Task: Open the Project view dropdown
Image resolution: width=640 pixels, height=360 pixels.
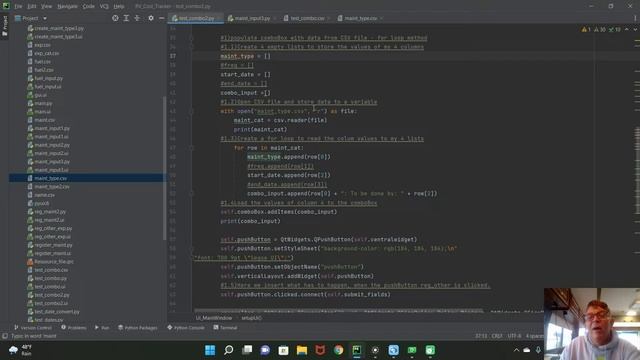Action: (31, 18)
